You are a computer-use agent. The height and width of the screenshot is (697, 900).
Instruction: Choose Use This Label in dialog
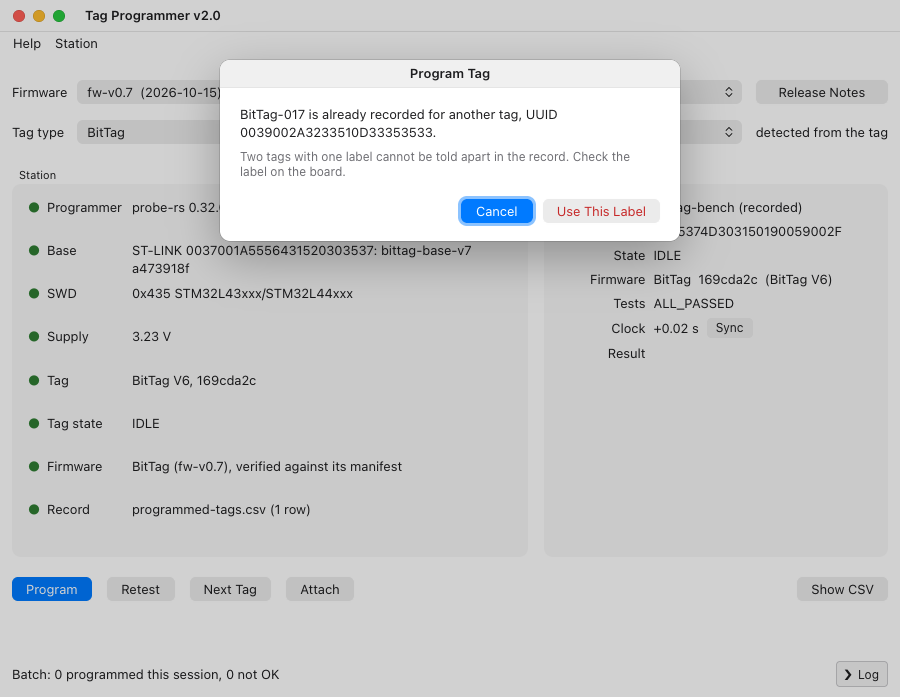(x=601, y=211)
